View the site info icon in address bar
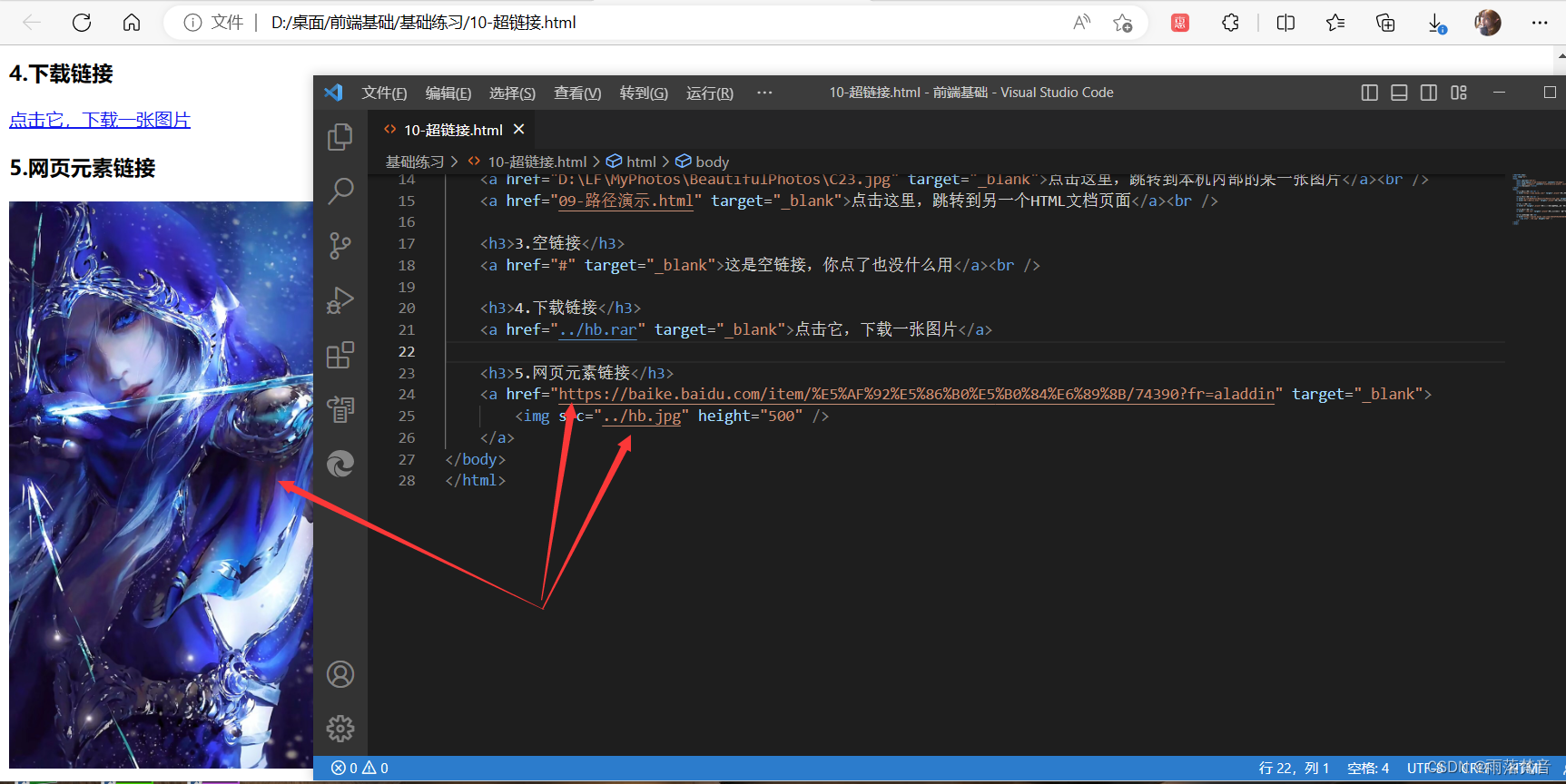This screenshot has width=1566, height=784. coord(192,23)
